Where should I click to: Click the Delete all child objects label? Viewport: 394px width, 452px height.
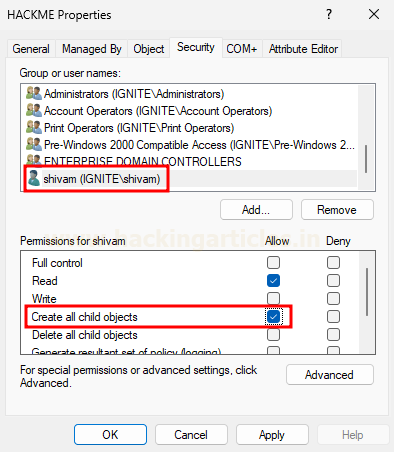coord(85,335)
